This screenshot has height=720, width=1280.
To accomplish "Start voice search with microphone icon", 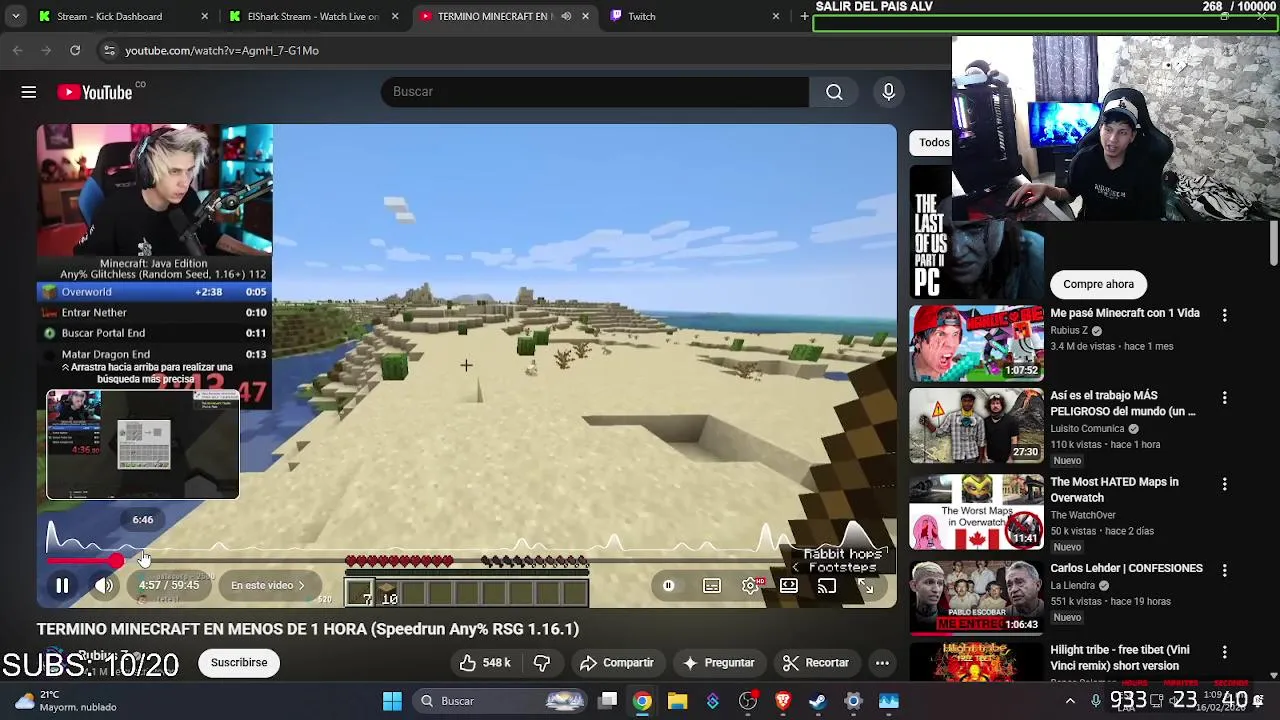I will [888, 92].
